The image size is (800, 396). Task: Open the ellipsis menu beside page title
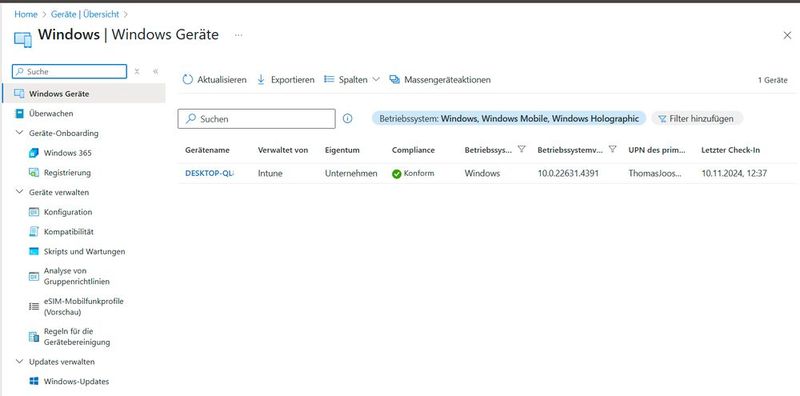click(x=238, y=35)
